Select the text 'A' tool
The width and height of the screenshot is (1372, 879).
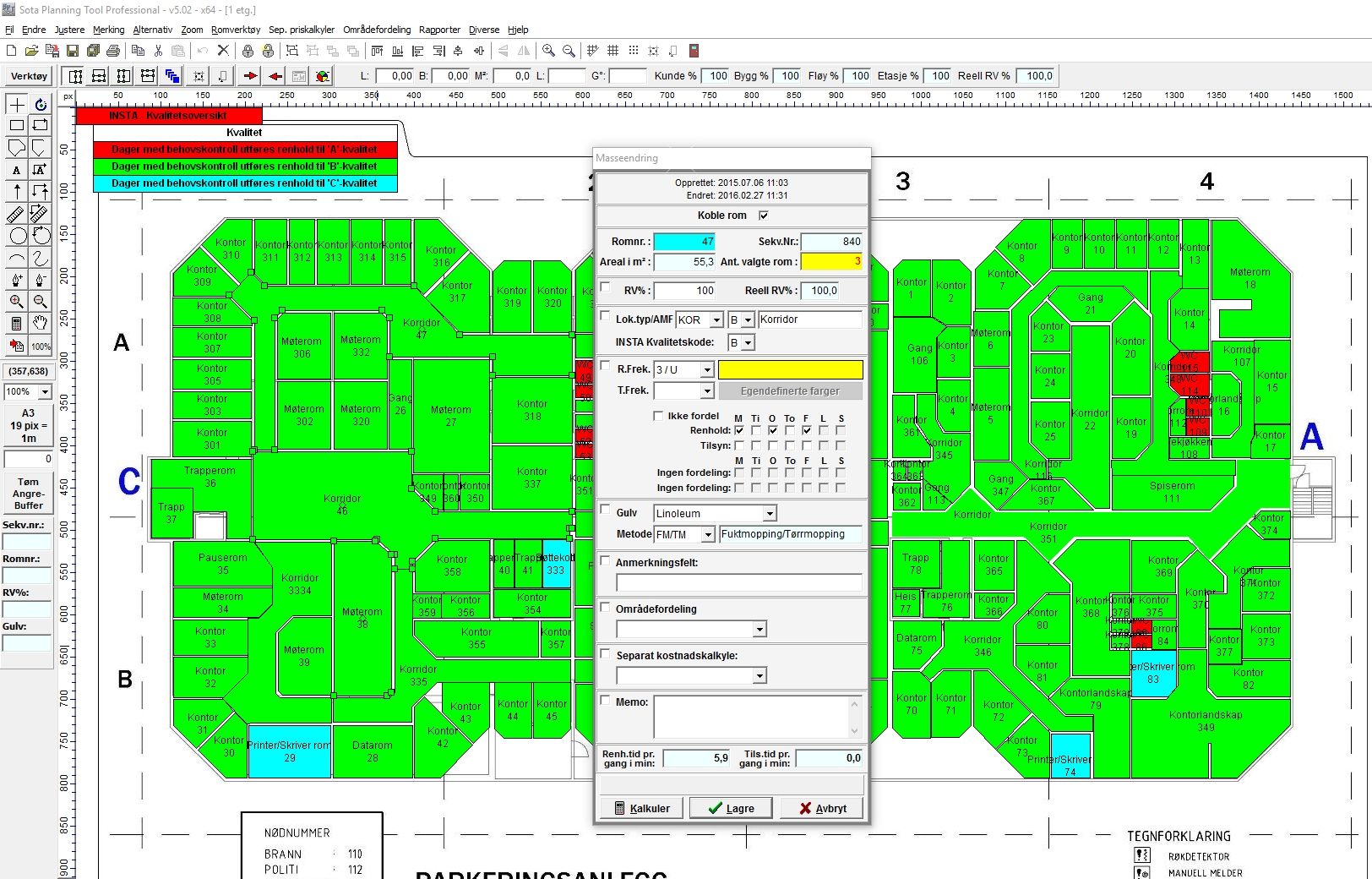coord(16,170)
